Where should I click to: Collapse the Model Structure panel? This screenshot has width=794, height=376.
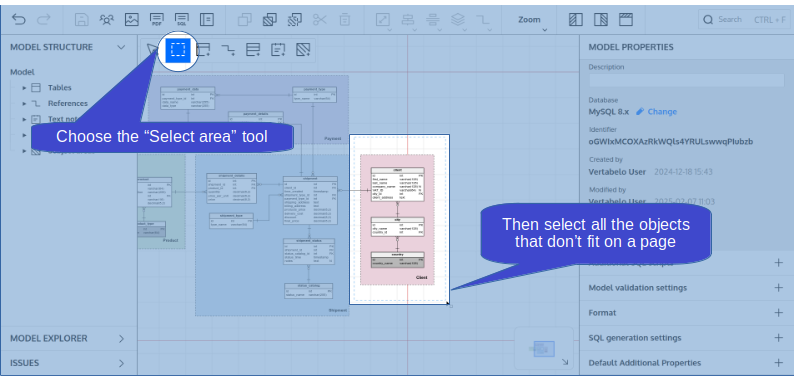(121, 47)
